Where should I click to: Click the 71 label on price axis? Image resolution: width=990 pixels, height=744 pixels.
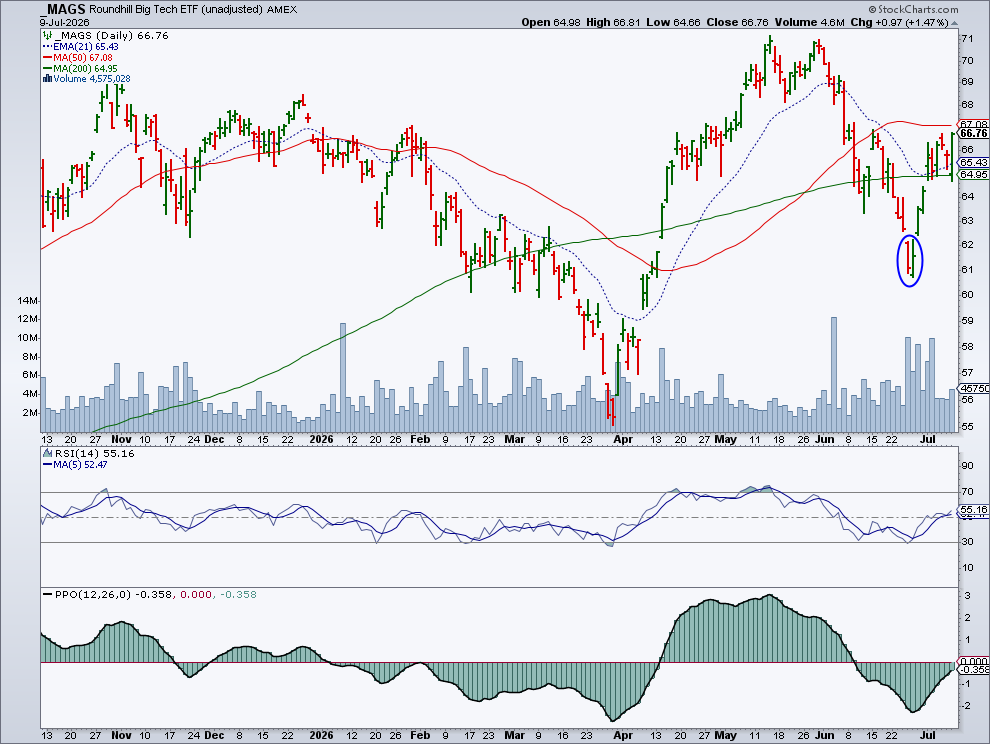tap(967, 39)
